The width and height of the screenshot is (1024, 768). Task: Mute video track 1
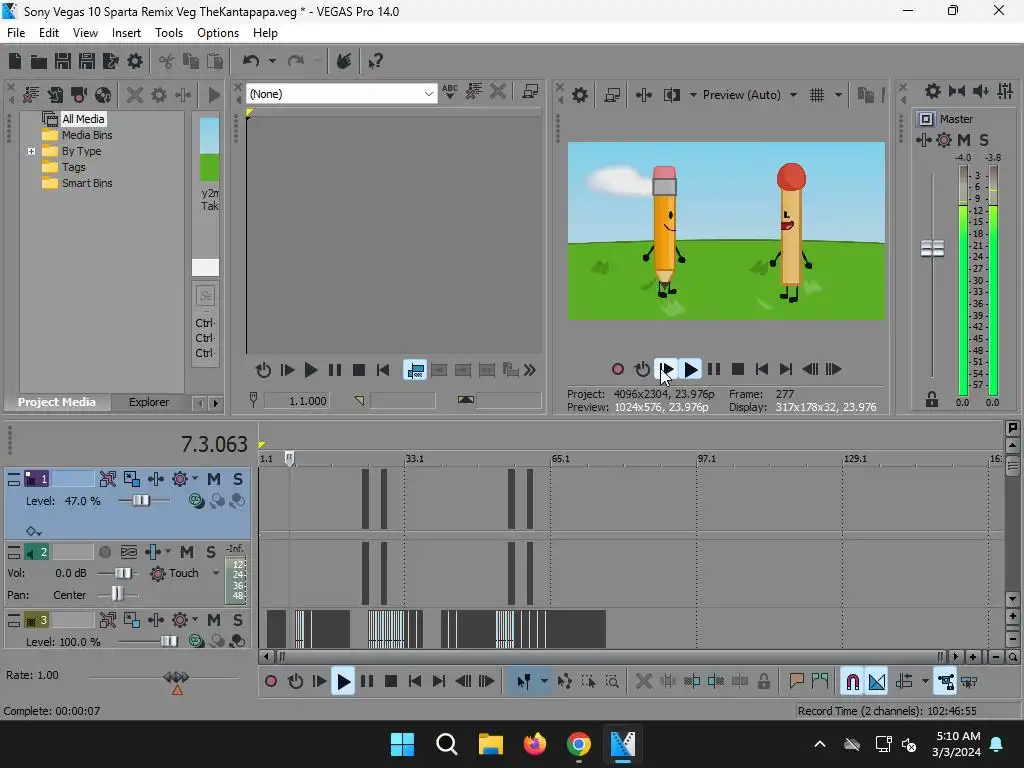(x=214, y=479)
